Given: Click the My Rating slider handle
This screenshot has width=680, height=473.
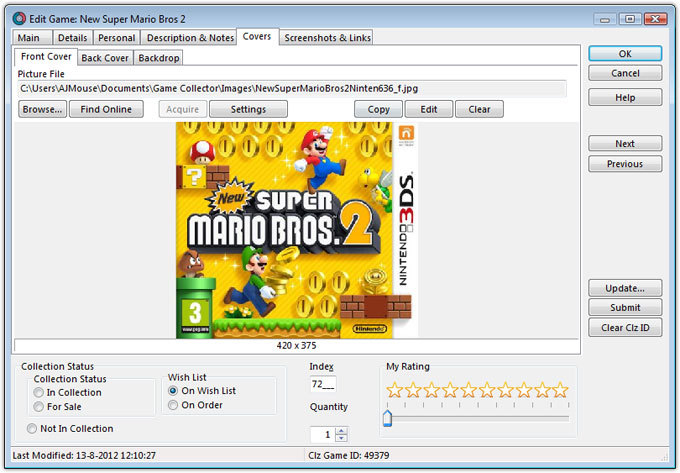Looking at the screenshot, I should [x=387, y=418].
